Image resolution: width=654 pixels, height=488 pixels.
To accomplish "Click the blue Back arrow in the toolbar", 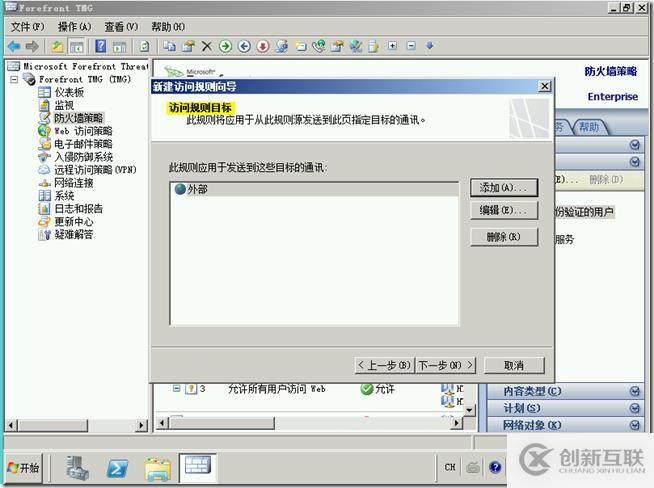I will coord(14,46).
